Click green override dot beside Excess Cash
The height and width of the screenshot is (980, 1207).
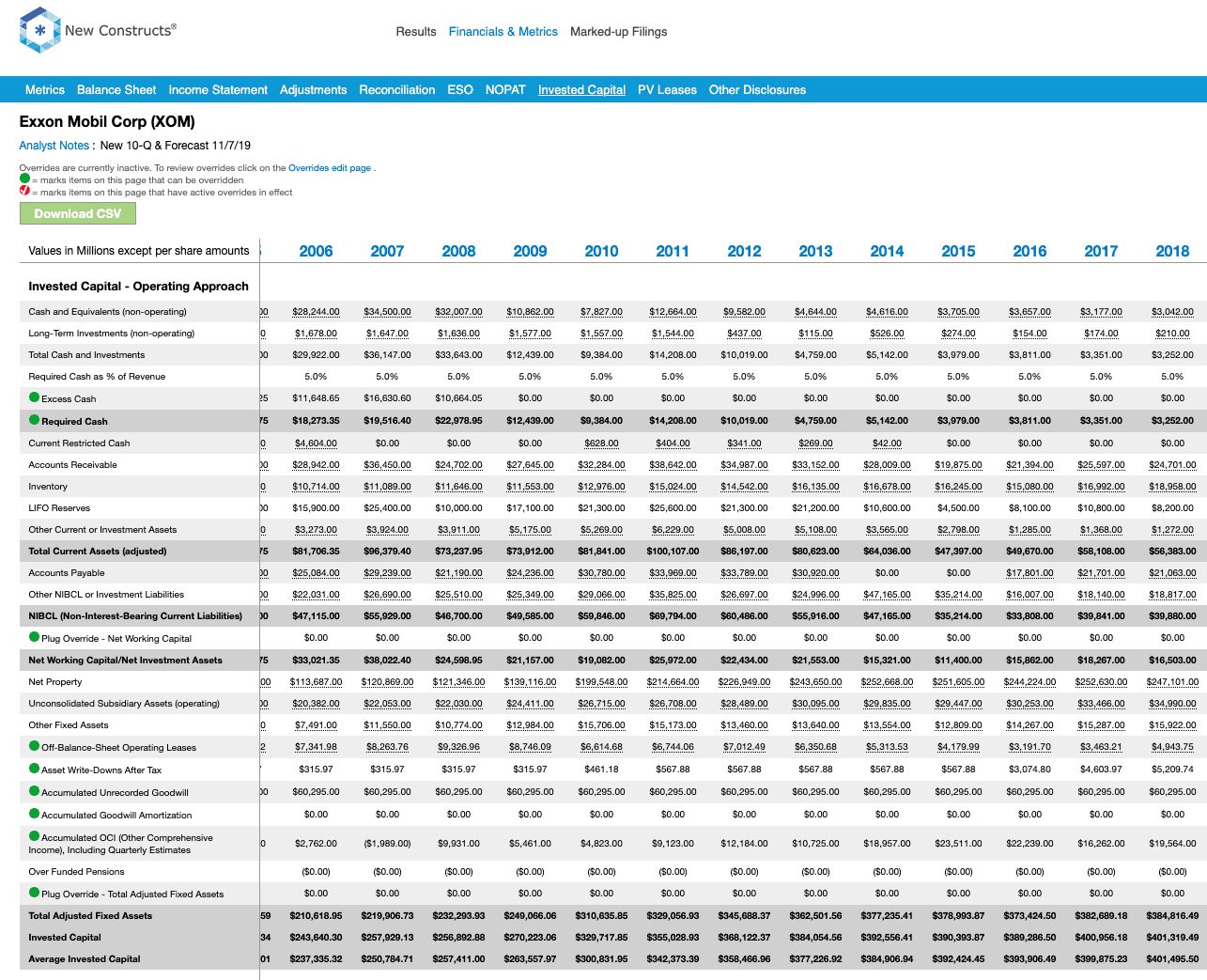pos(35,397)
